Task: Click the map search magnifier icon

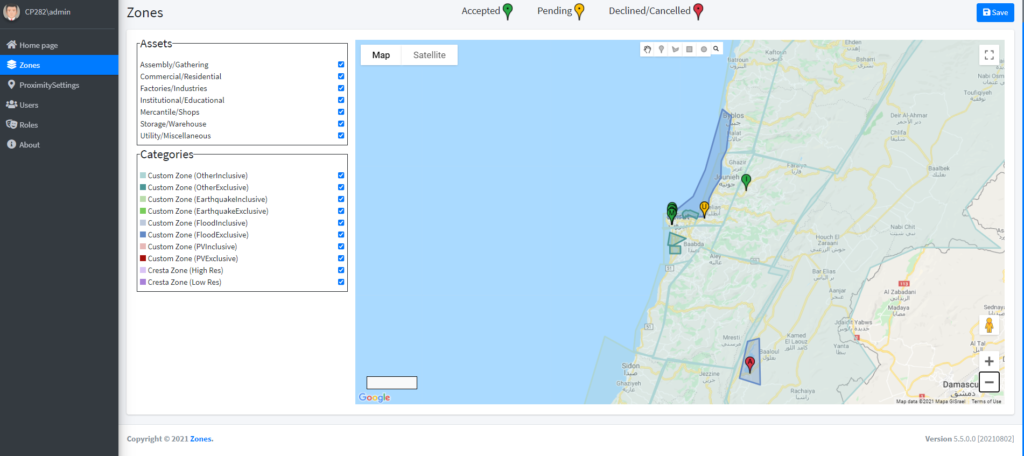Action: tap(717, 49)
